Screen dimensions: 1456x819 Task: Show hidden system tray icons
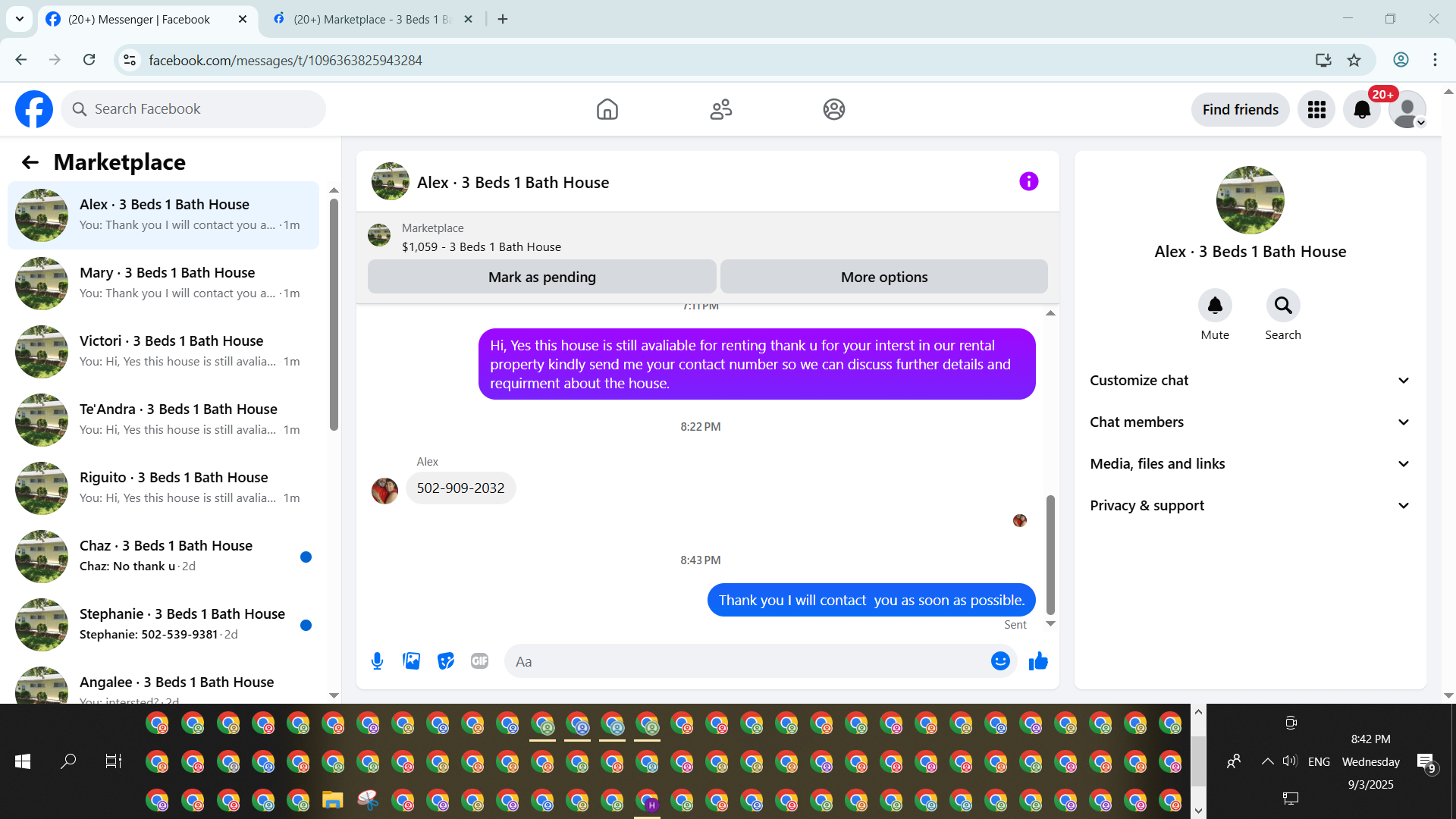(1267, 761)
